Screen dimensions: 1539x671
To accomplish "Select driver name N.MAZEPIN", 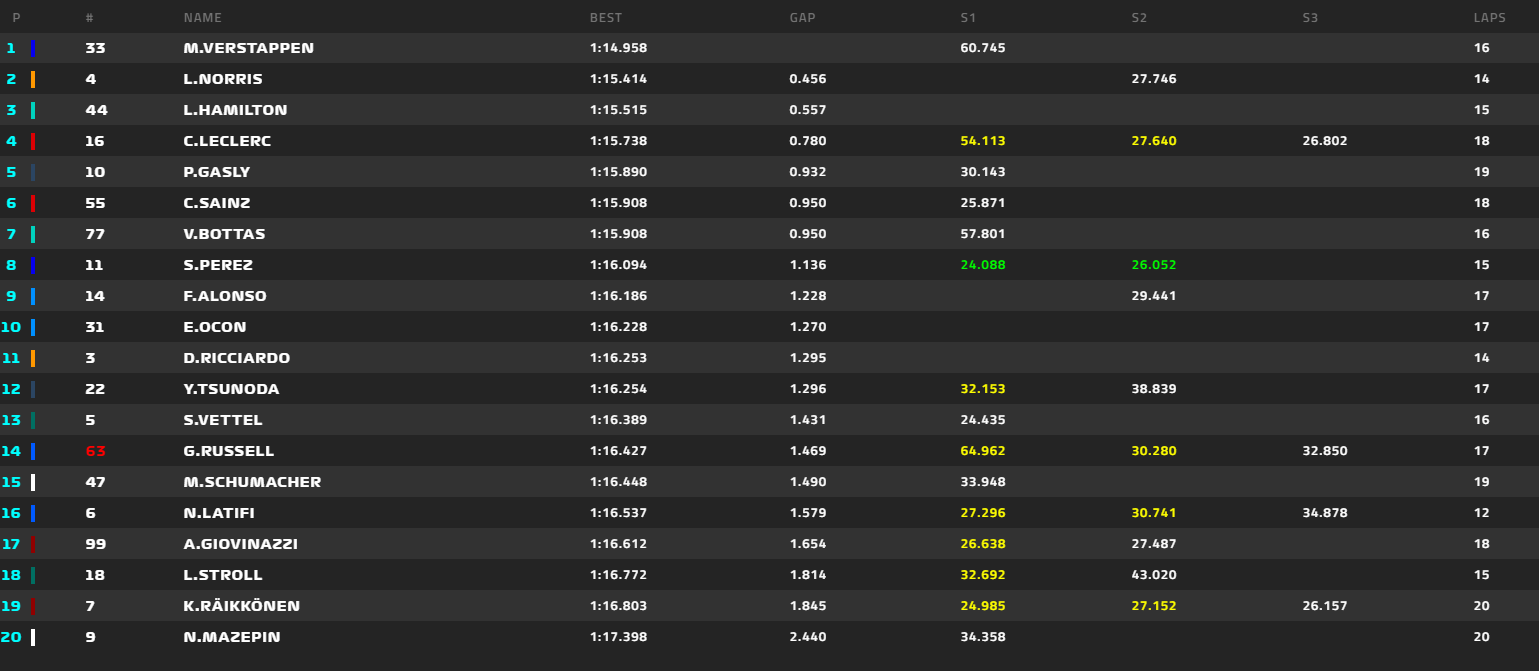I will coord(230,637).
